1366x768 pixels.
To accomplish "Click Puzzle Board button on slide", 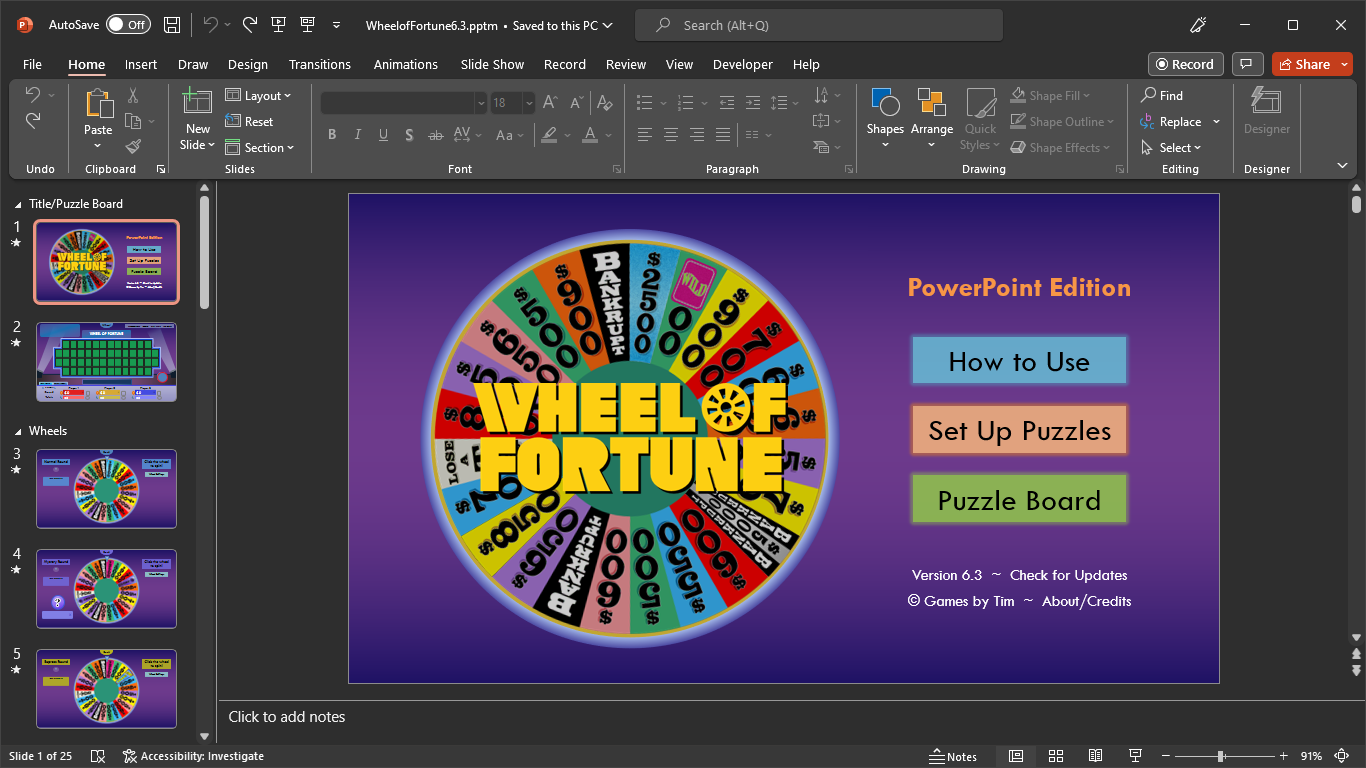I will click(1019, 500).
